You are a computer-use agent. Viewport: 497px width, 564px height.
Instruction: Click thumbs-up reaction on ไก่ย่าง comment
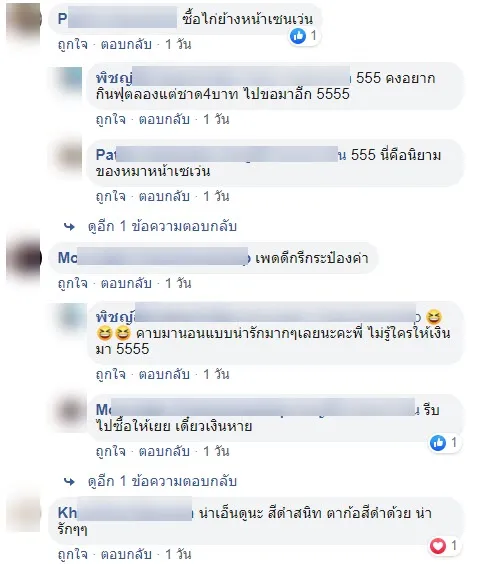click(x=298, y=36)
